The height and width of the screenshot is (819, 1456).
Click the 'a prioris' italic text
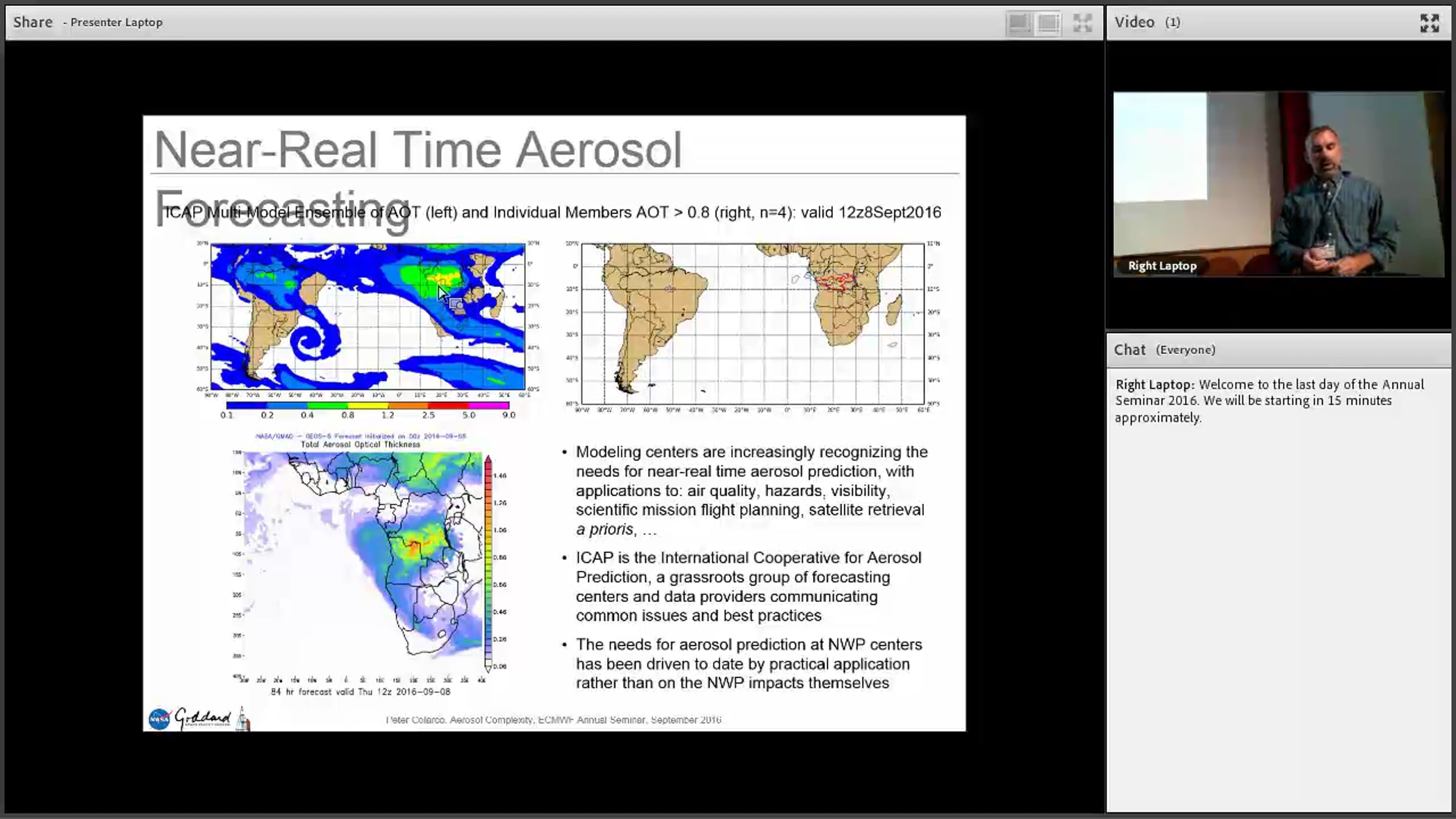coord(604,530)
